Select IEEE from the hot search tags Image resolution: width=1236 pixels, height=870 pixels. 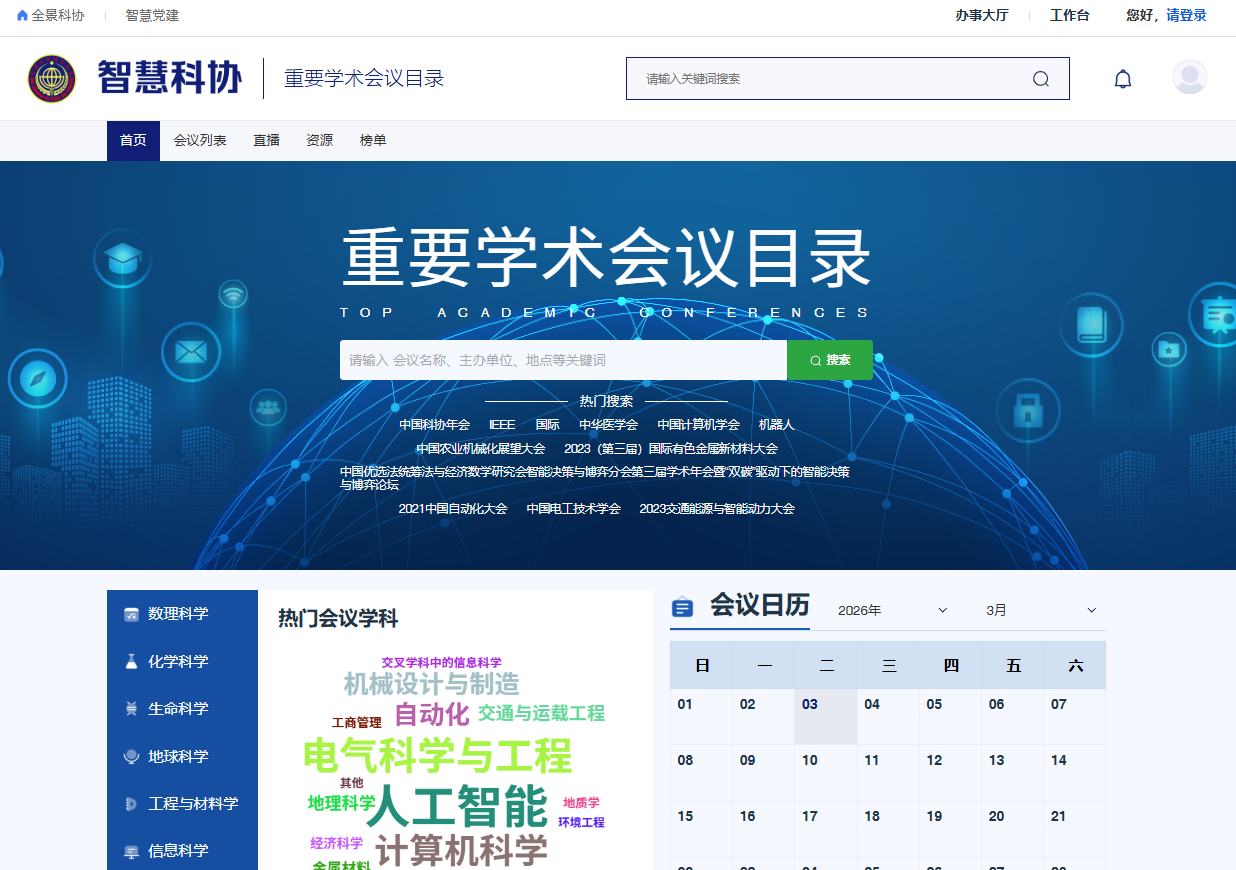501,424
